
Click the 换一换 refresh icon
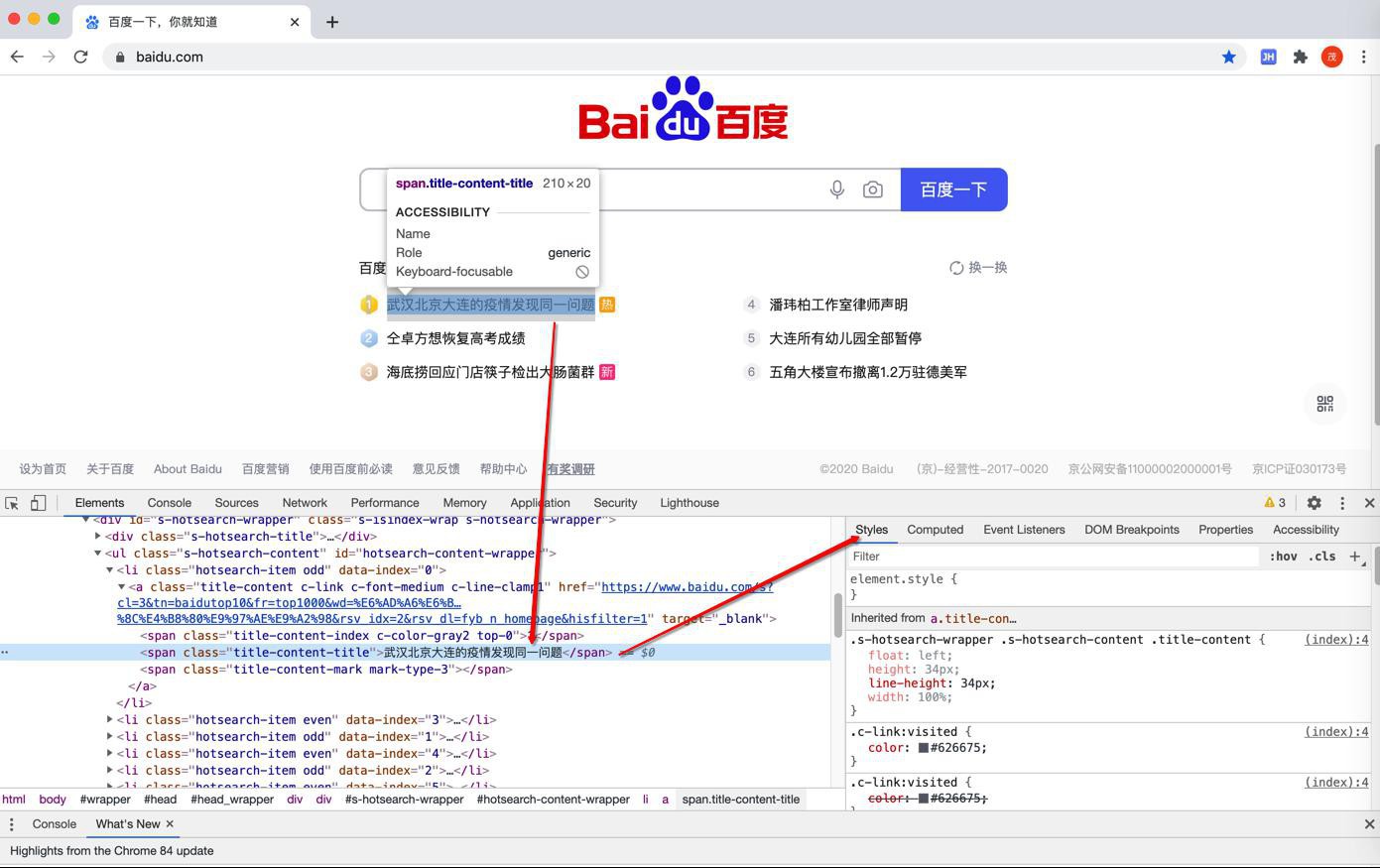[x=956, y=268]
